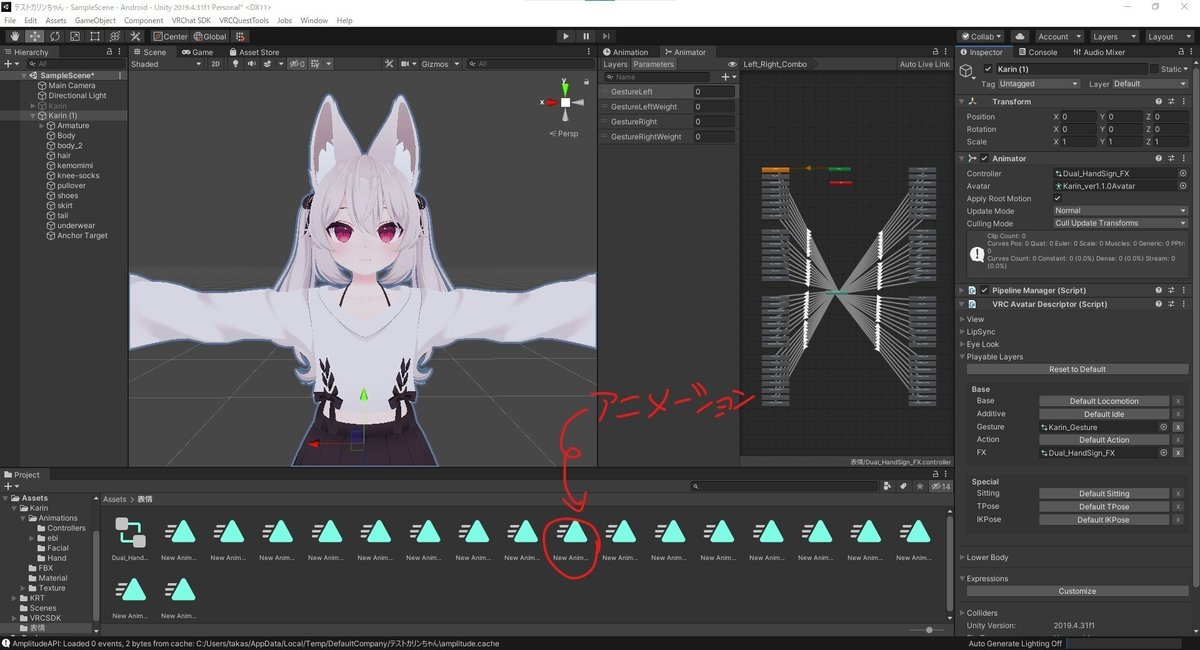Screen dimensions: 1200x650
Task: Open the GameObject menu
Action: pyautogui.click(x=95, y=20)
